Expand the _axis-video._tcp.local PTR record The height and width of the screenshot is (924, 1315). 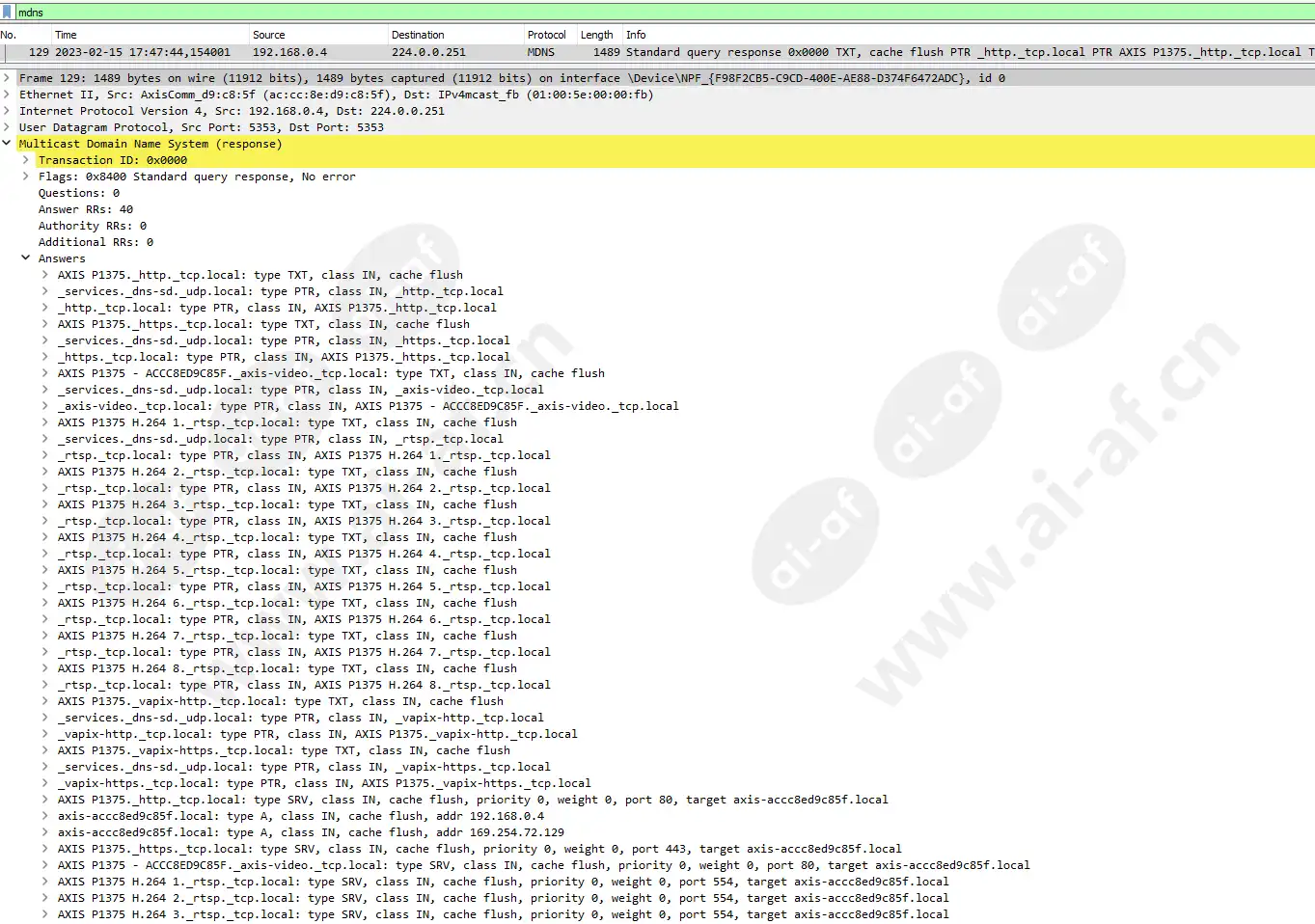pyautogui.click(x=45, y=406)
